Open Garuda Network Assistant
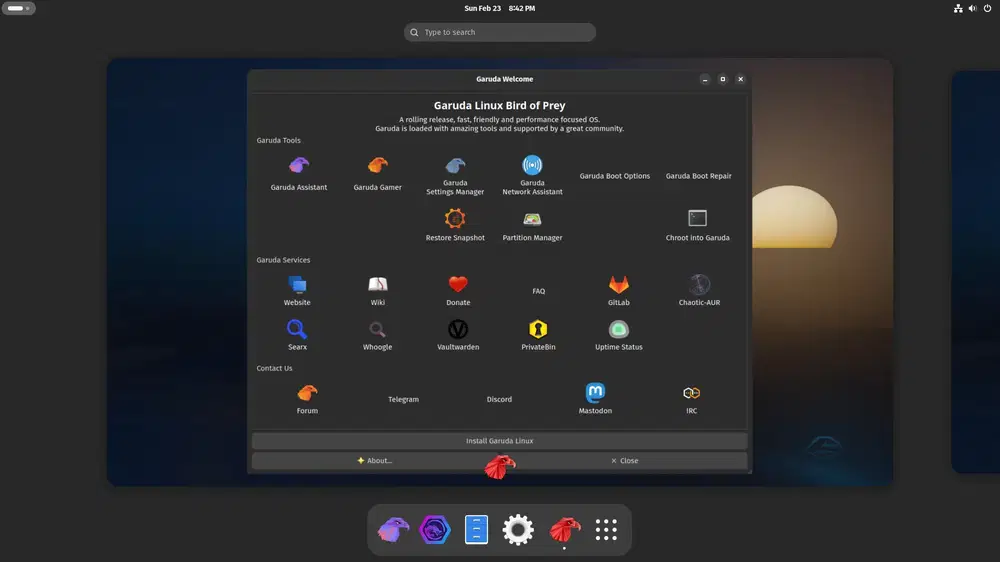Screen dimensions: 1000x562 tap(532, 175)
